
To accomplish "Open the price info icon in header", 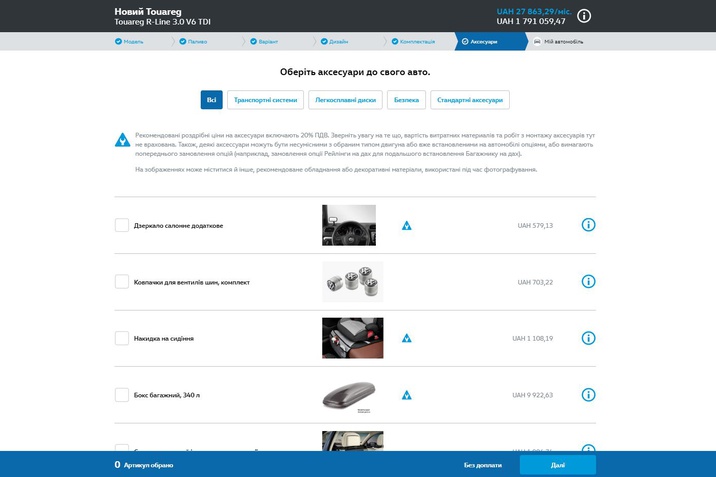I will (x=584, y=16).
